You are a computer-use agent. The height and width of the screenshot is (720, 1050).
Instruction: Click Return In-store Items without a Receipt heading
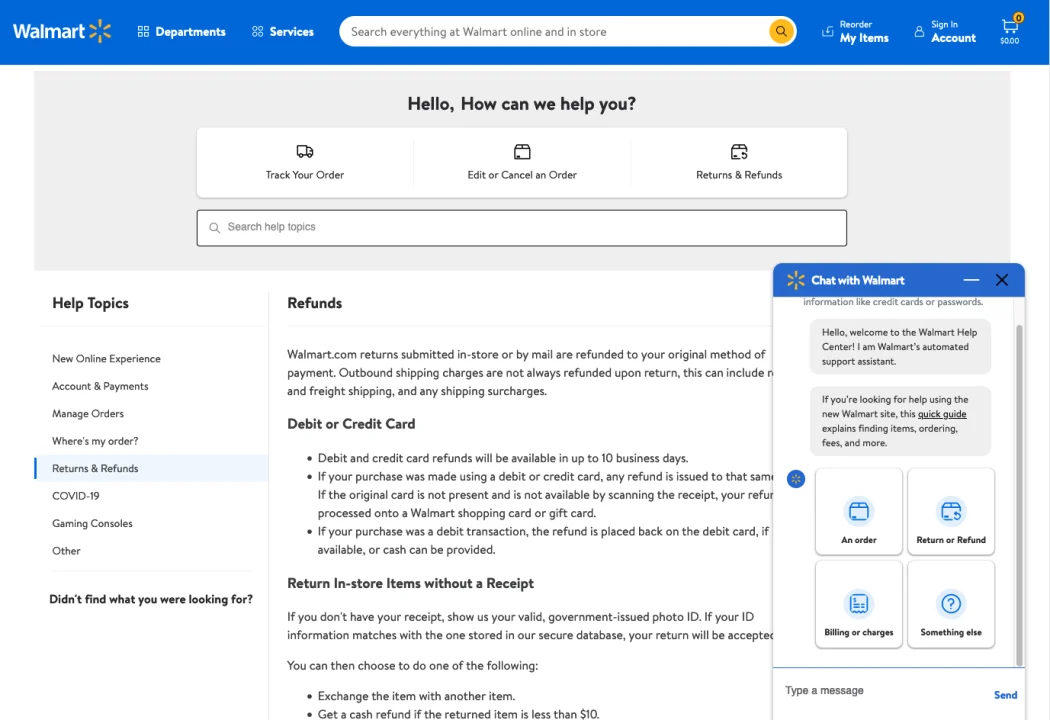coord(410,583)
